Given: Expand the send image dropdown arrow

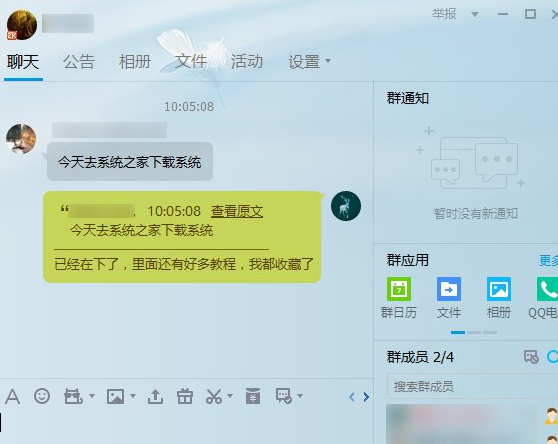Looking at the screenshot, I should pos(133,396).
